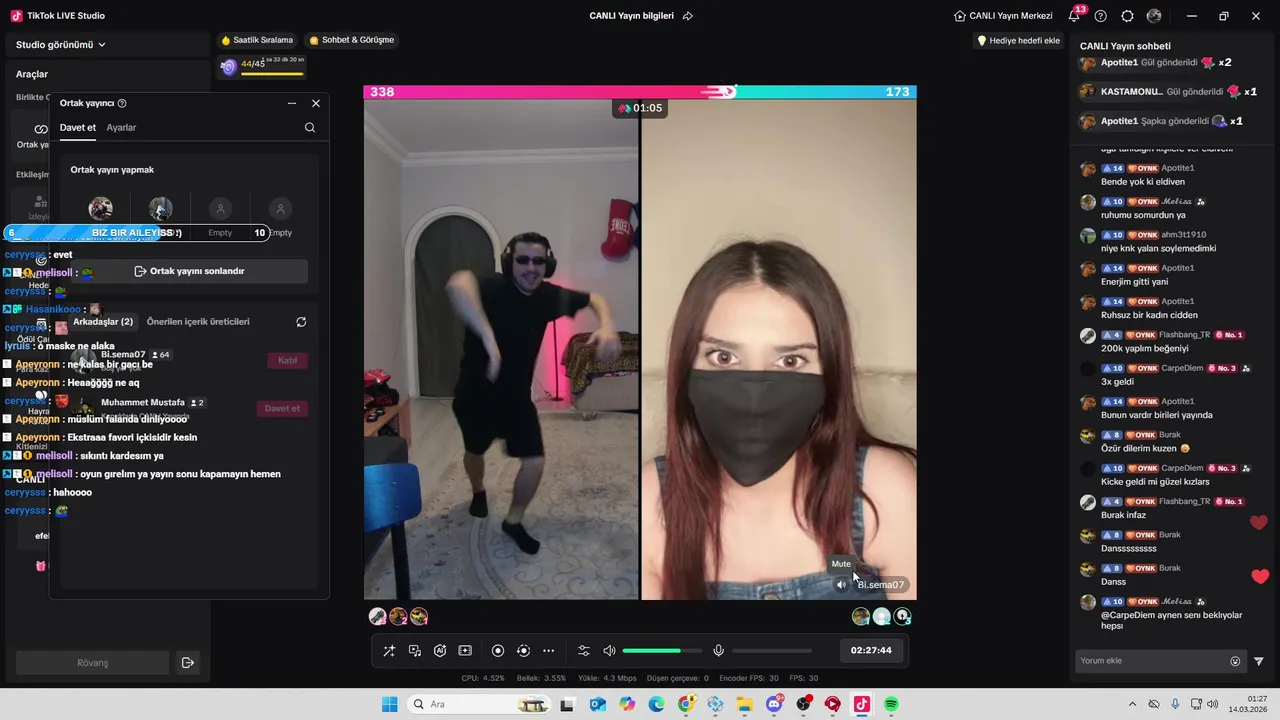Share the CANLI Yayın bilgileri arrow icon
This screenshot has width=1280, height=720.
[688, 16]
